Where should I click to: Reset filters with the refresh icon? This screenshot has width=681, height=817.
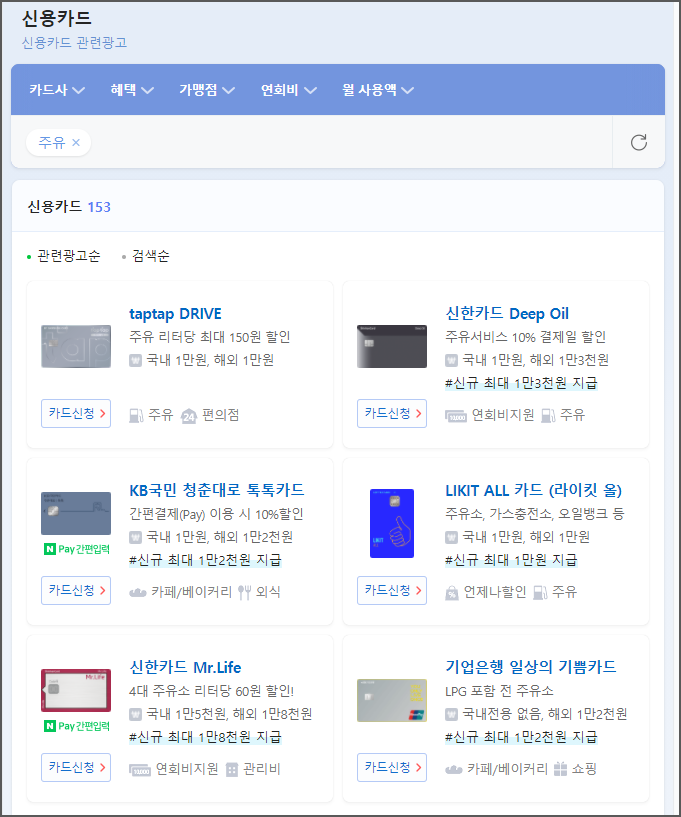click(x=638, y=142)
